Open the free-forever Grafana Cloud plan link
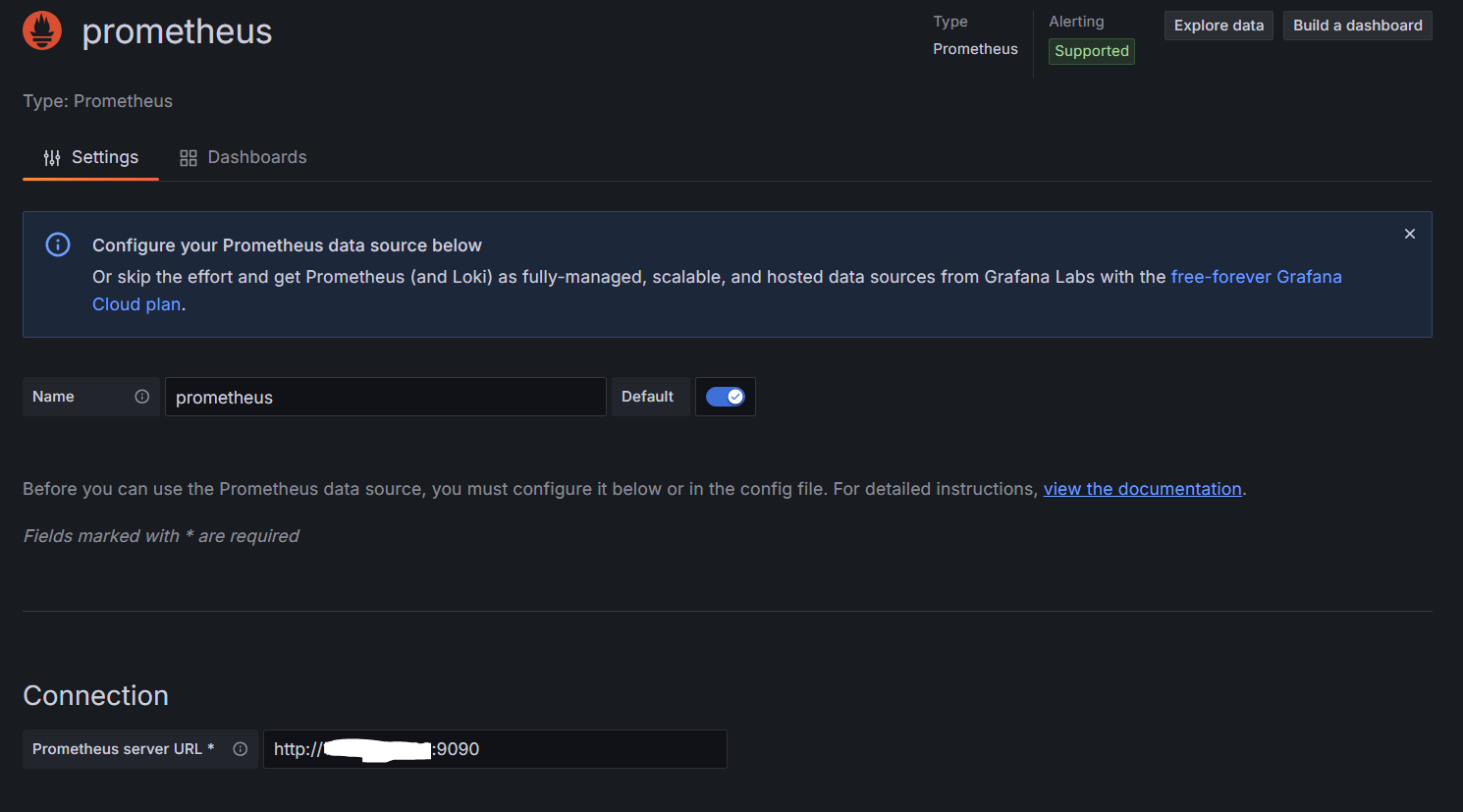The image size is (1463, 812). point(1257,277)
